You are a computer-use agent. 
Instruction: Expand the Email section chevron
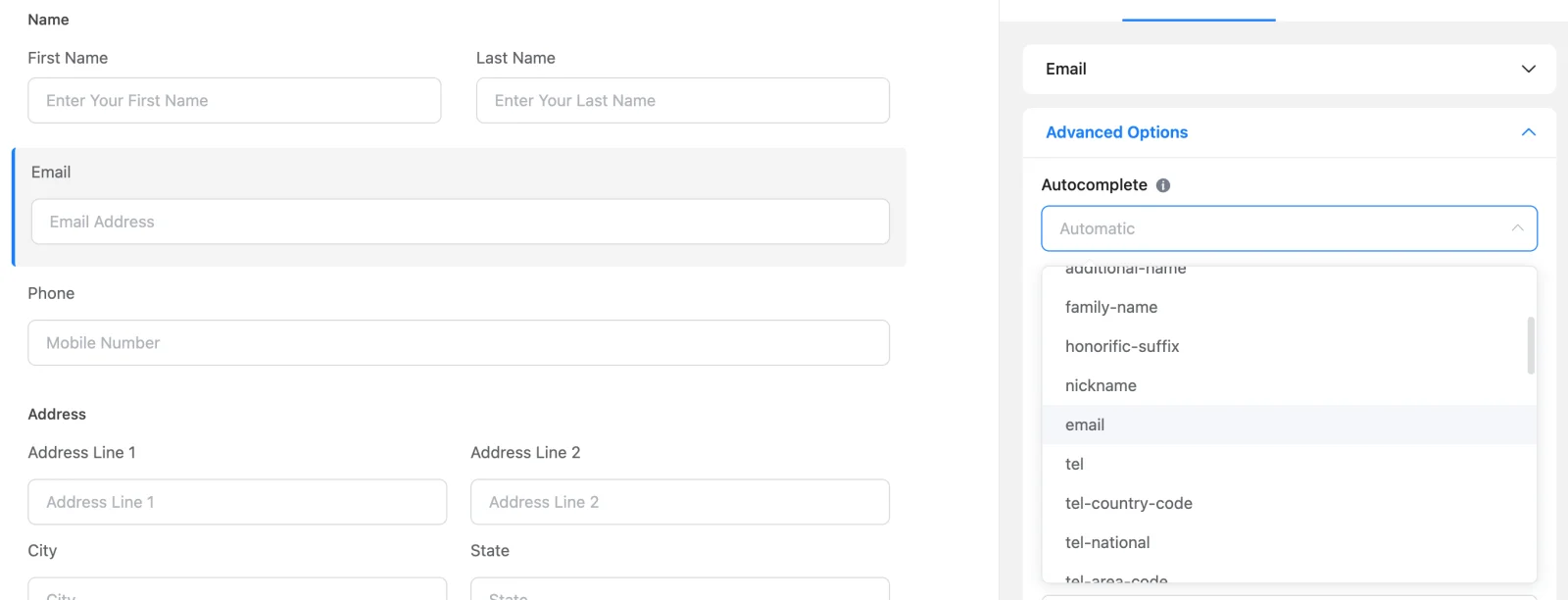(x=1528, y=69)
